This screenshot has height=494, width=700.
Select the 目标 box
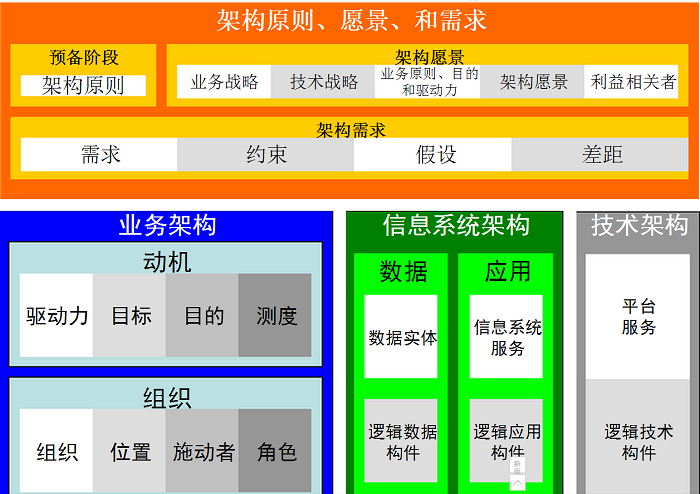[130, 315]
